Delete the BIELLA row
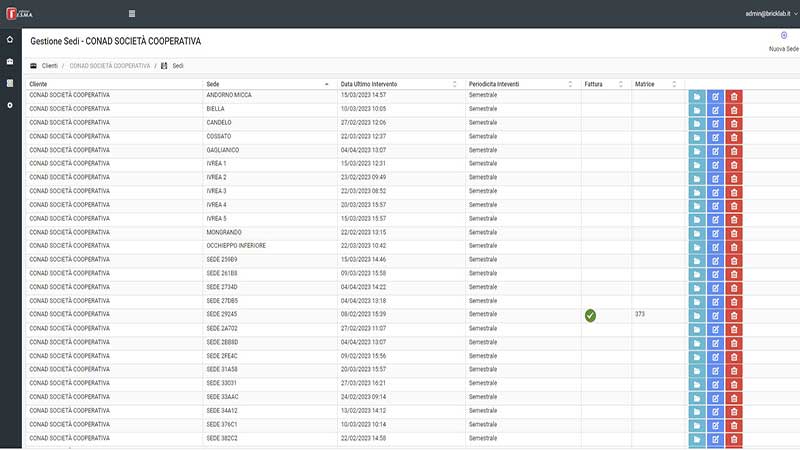The image size is (800, 450). click(x=734, y=110)
